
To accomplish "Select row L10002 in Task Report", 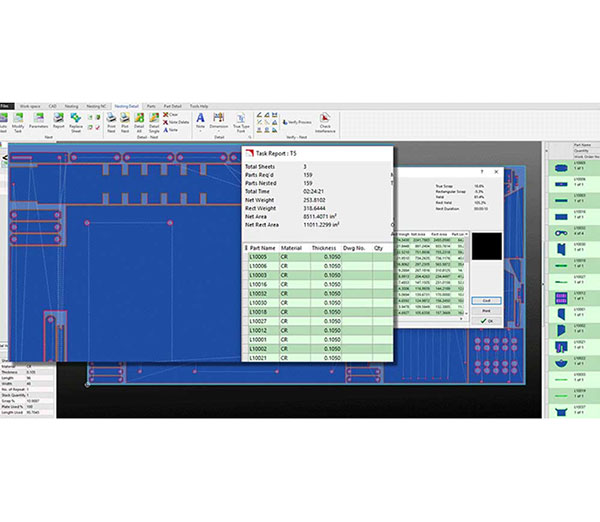I will tap(318, 349).
